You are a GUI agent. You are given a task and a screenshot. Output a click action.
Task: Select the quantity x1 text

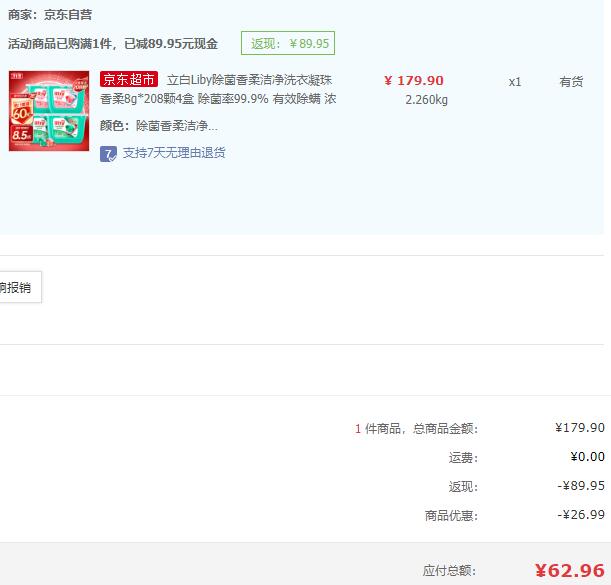(515, 82)
